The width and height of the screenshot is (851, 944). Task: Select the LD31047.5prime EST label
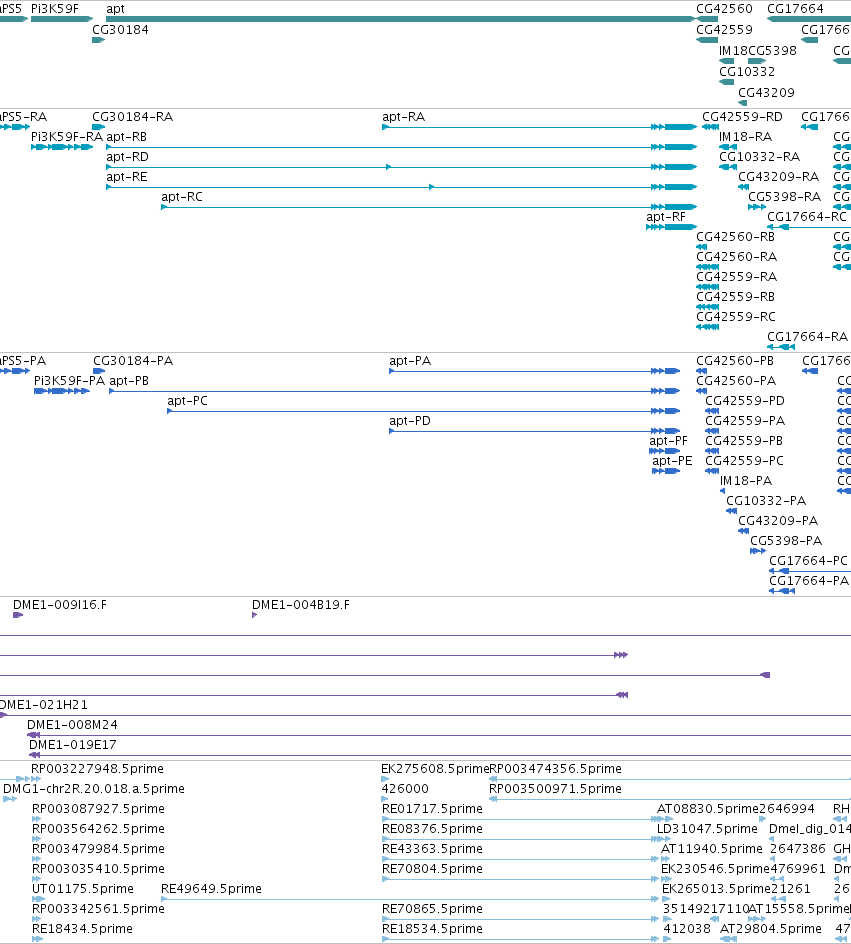pyautogui.click(x=707, y=828)
